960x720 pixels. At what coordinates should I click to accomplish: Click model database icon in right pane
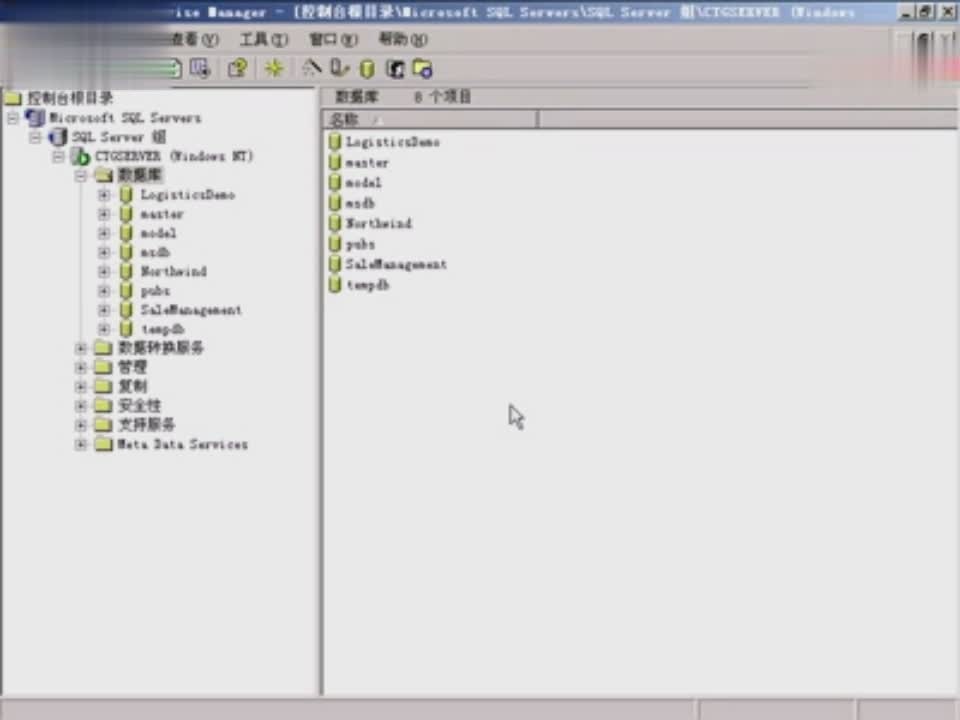[334, 182]
